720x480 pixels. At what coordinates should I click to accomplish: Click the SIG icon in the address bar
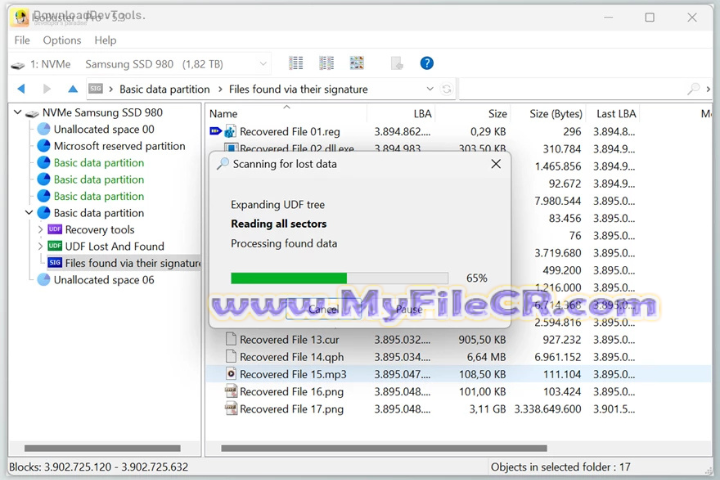pyautogui.click(x=96, y=89)
